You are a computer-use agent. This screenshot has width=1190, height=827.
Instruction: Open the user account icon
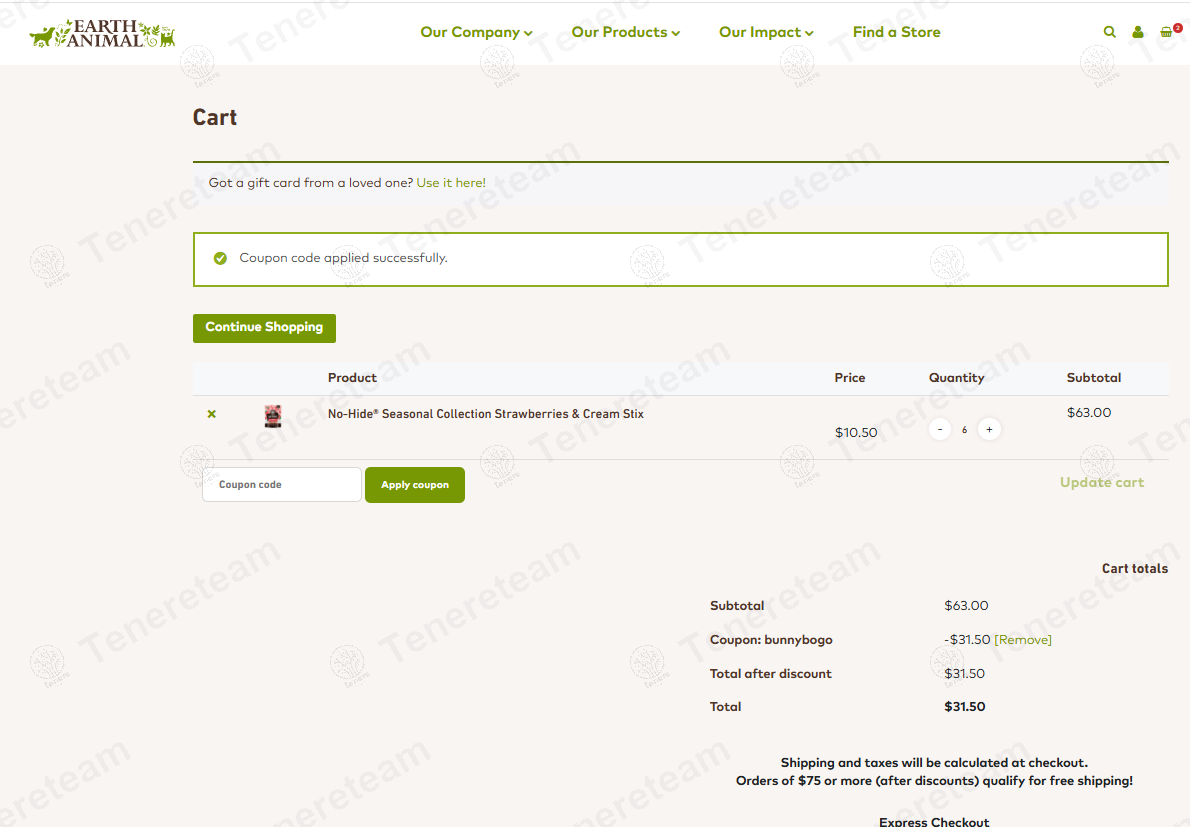(1138, 32)
